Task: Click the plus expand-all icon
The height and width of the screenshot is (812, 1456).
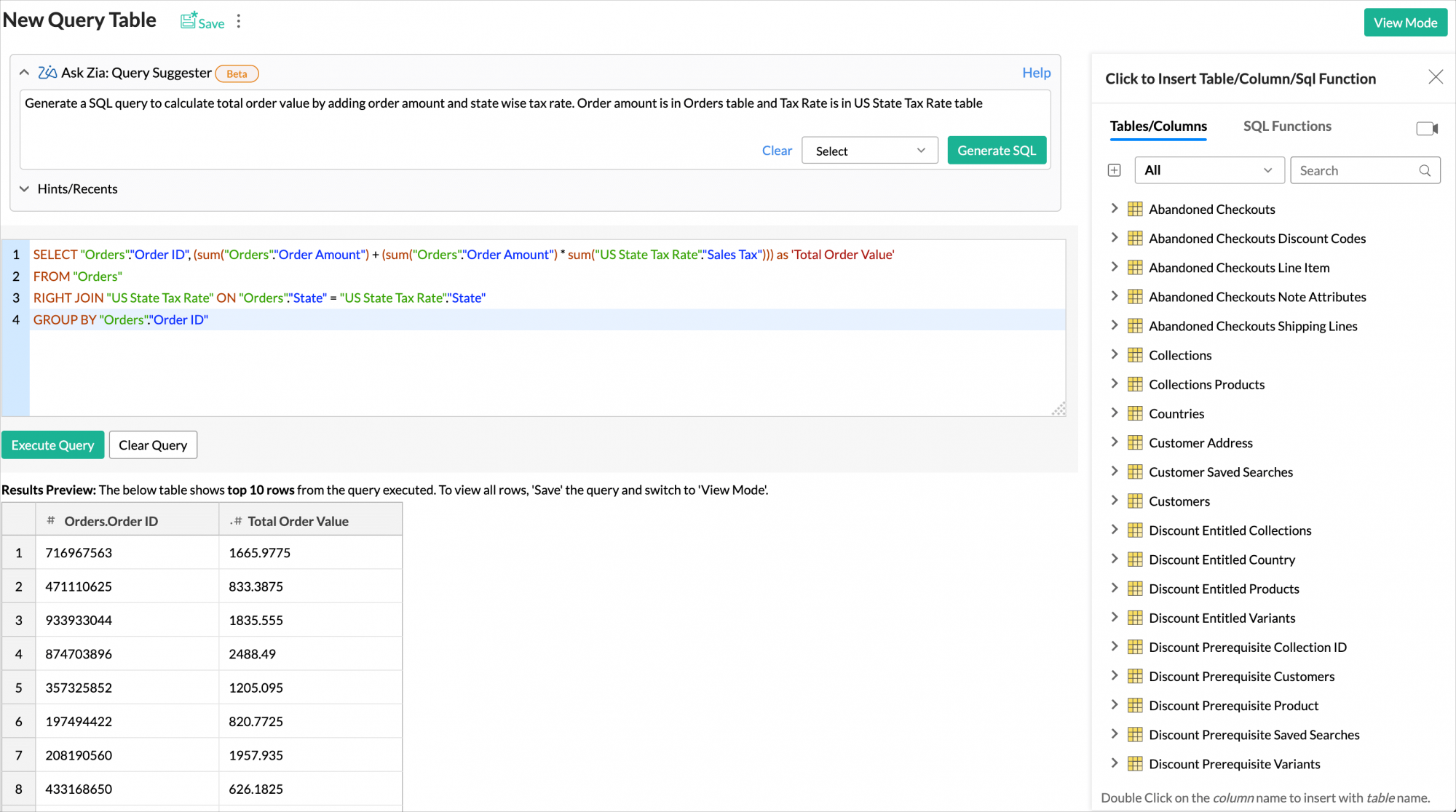Action: point(1114,170)
